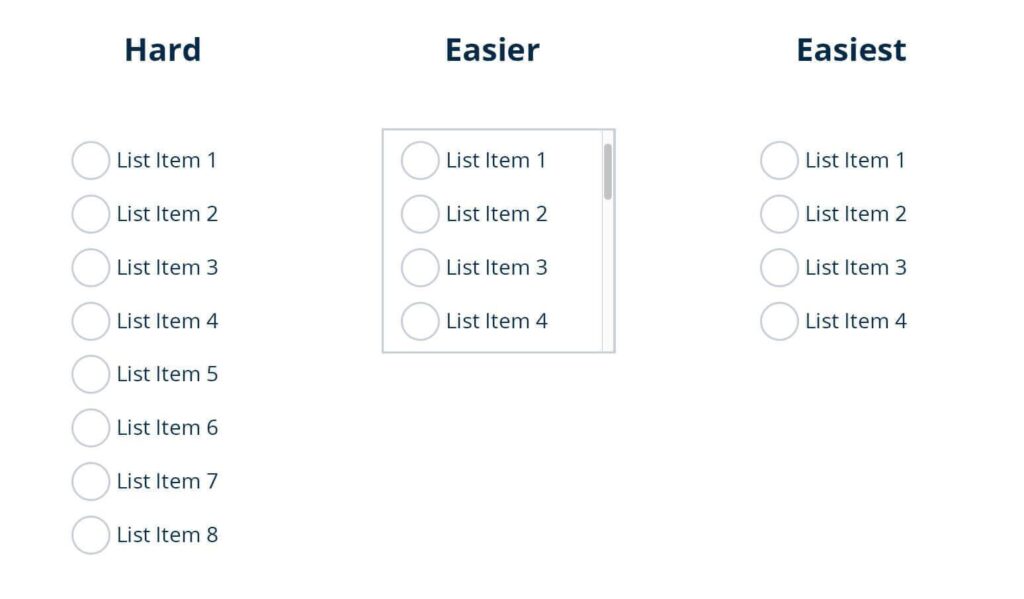Pick List Item 3 in Easiest column
Viewport: 1024px width, 599px height.
pyautogui.click(x=778, y=267)
